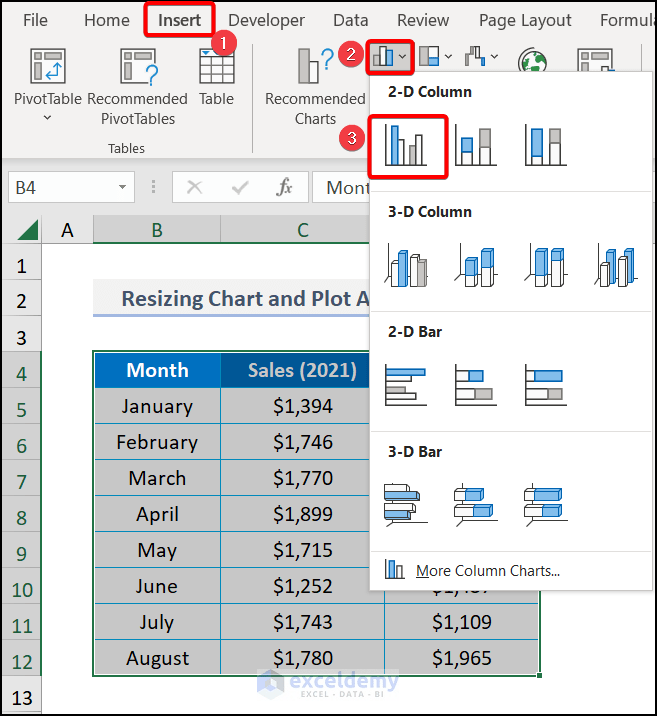Select 2-D 100% Stacked Column chart
Screen dimensions: 657x716
pos(546,146)
